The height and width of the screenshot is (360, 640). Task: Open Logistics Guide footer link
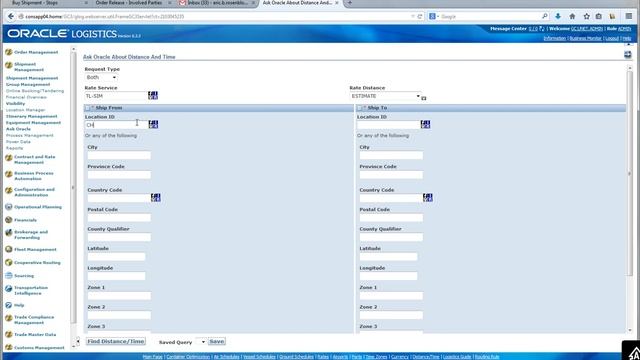(x=457, y=357)
